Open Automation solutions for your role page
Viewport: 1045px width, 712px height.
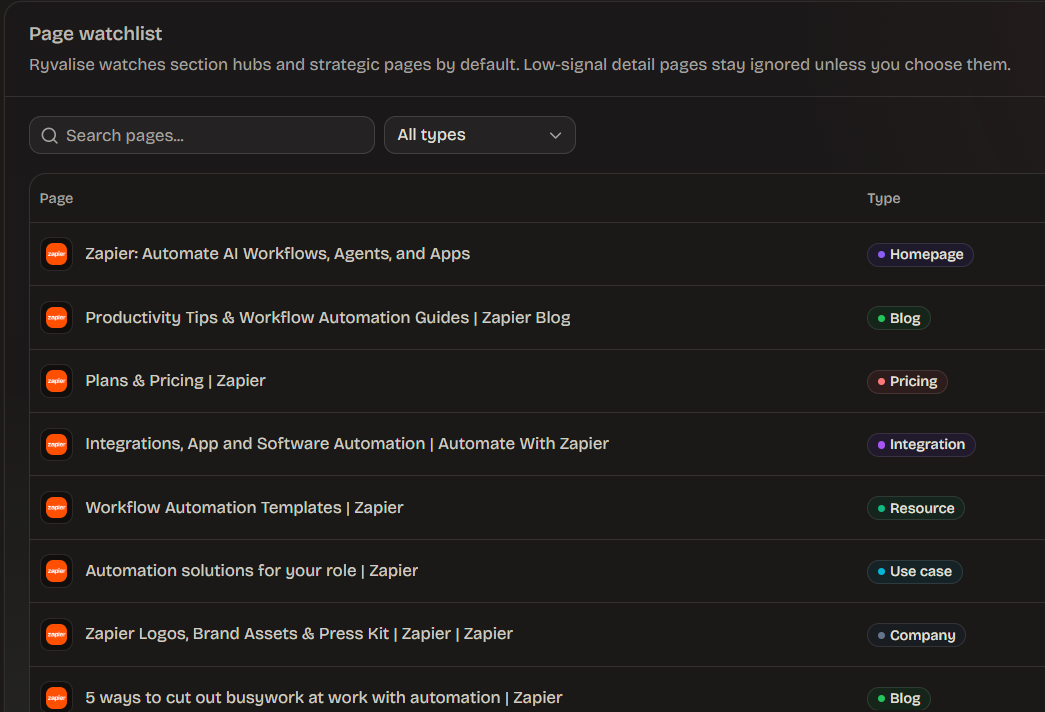click(x=251, y=571)
